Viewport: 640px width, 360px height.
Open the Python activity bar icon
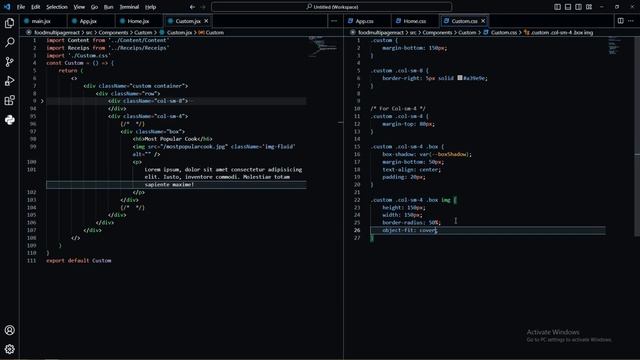coord(9,120)
